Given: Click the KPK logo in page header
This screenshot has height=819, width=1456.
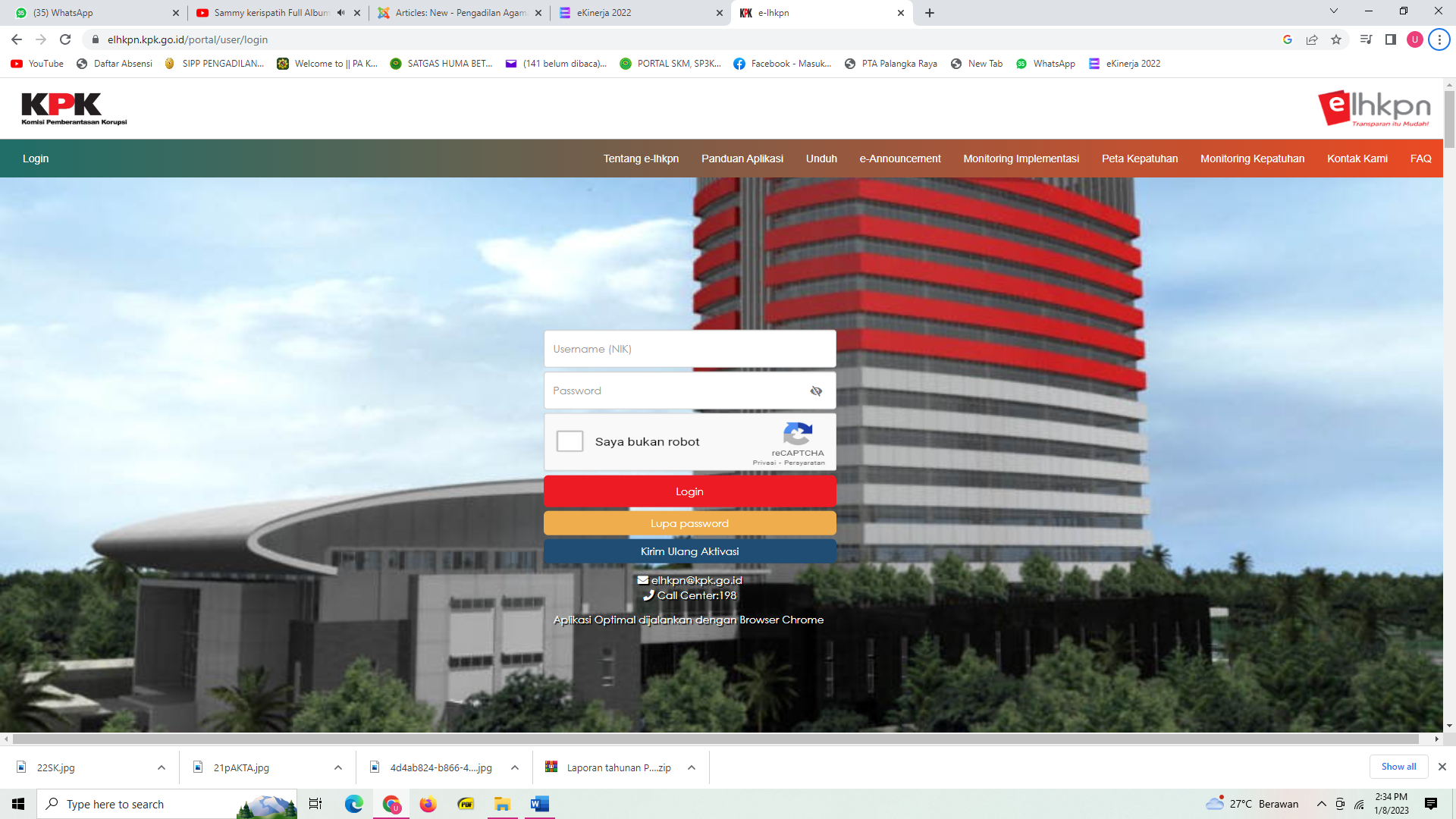Looking at the screenshot, I should tap(74, 108).
